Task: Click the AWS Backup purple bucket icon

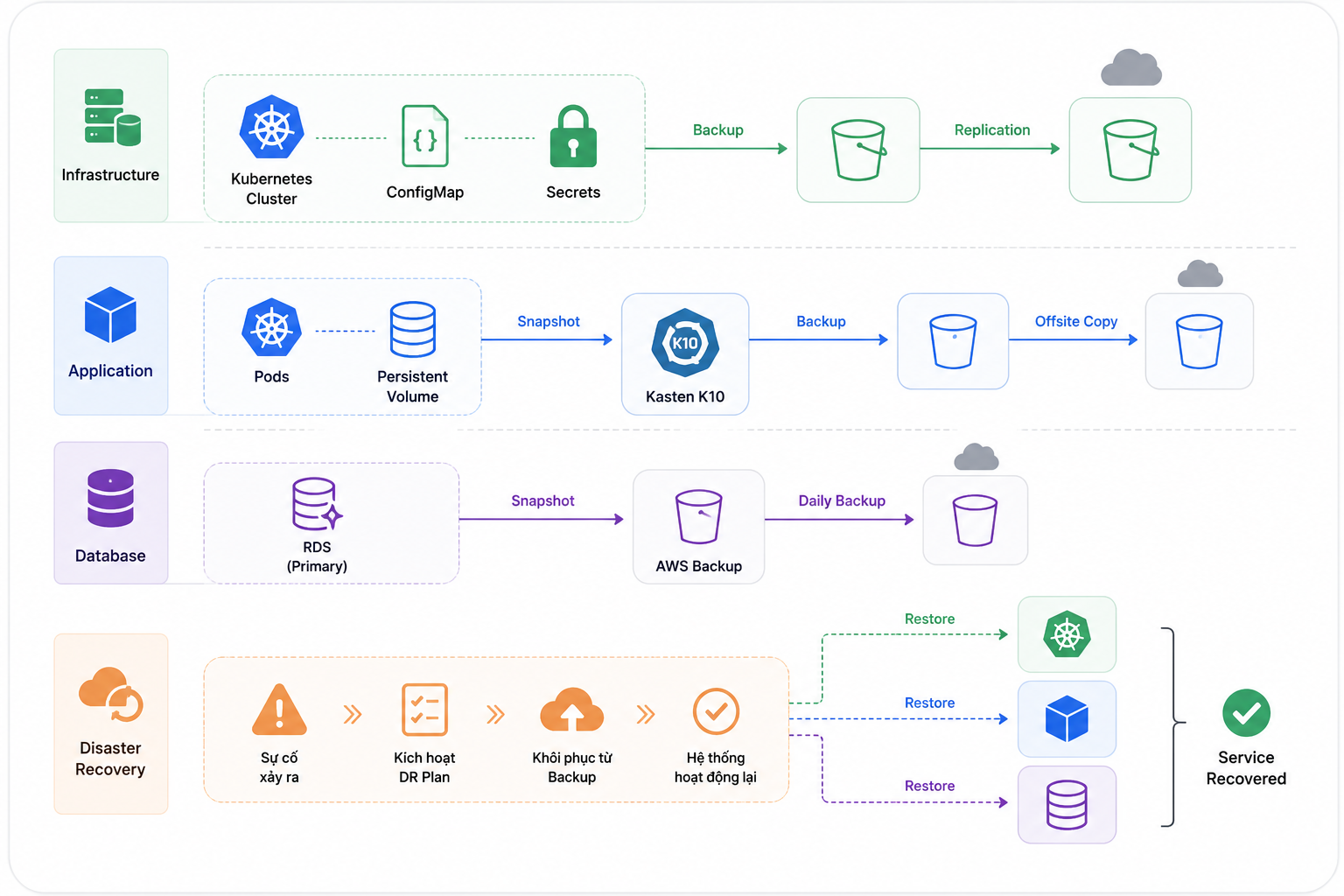Action: (699, 517)
